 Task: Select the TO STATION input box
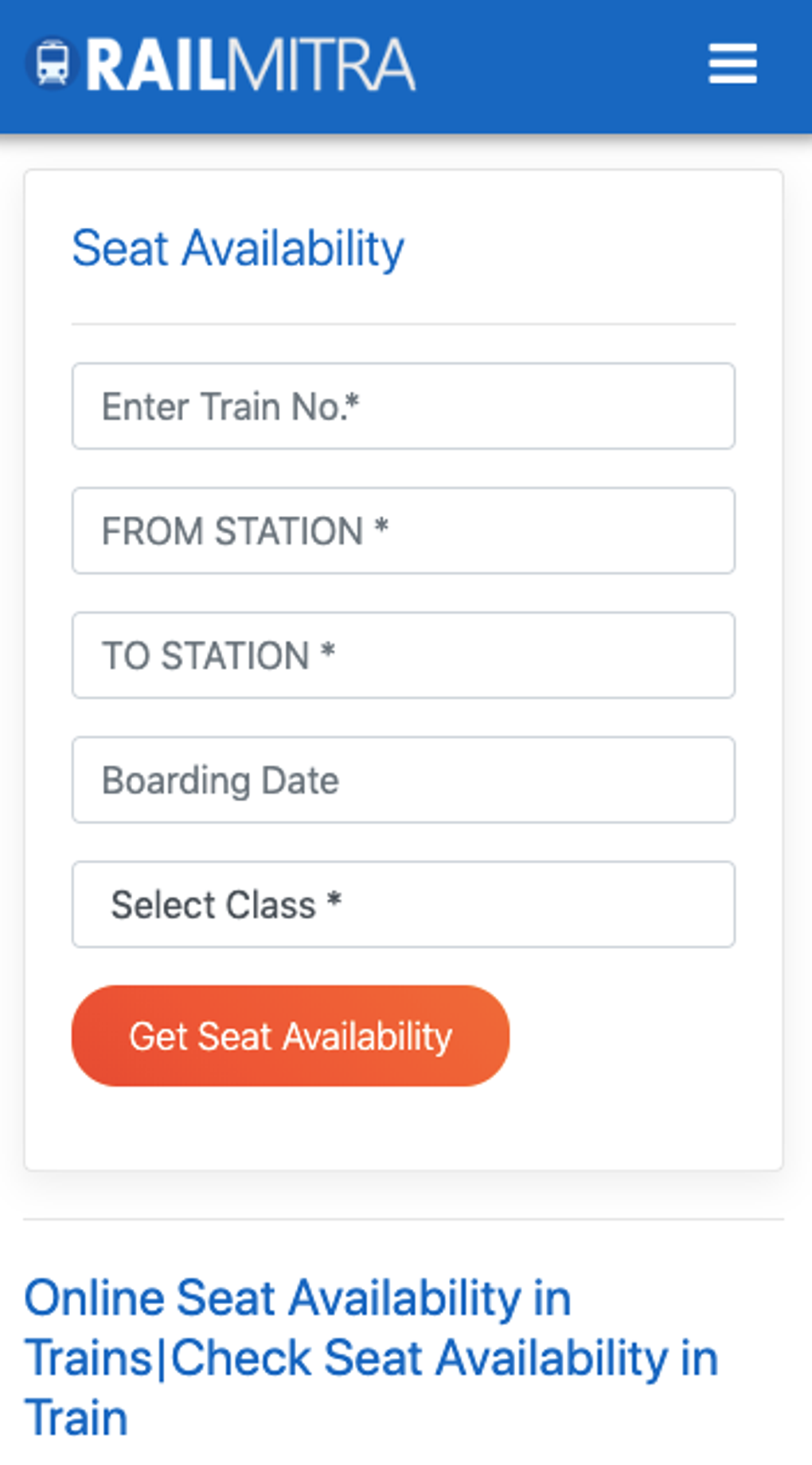point(403,655)
